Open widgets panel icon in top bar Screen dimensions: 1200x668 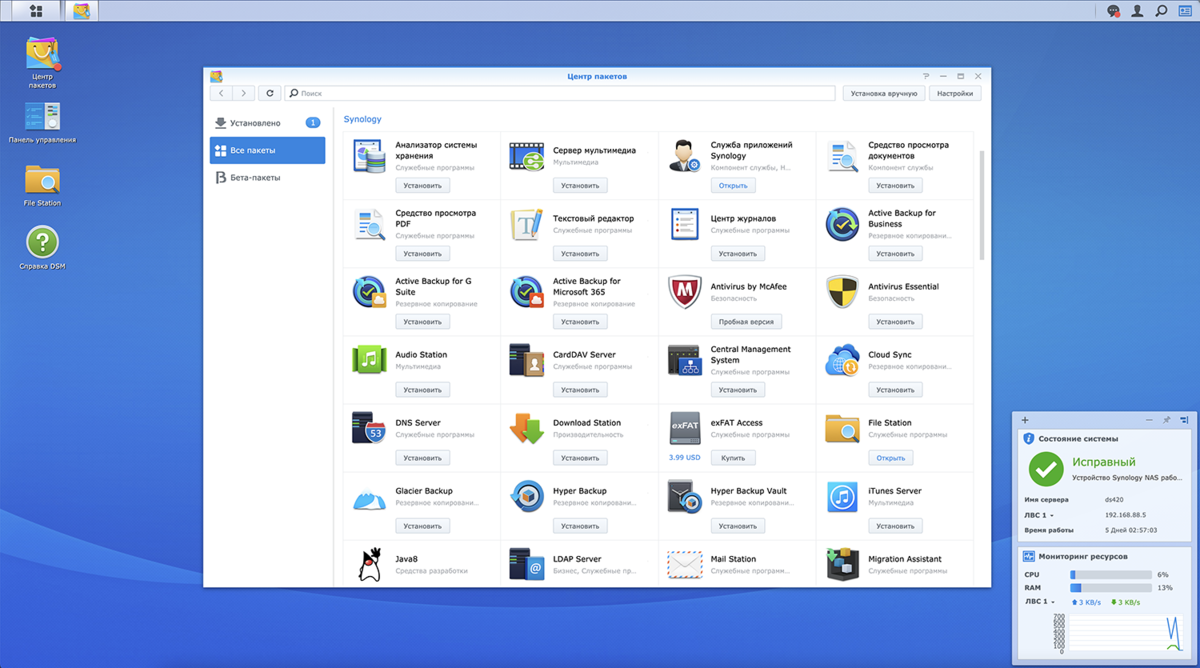1185,11
